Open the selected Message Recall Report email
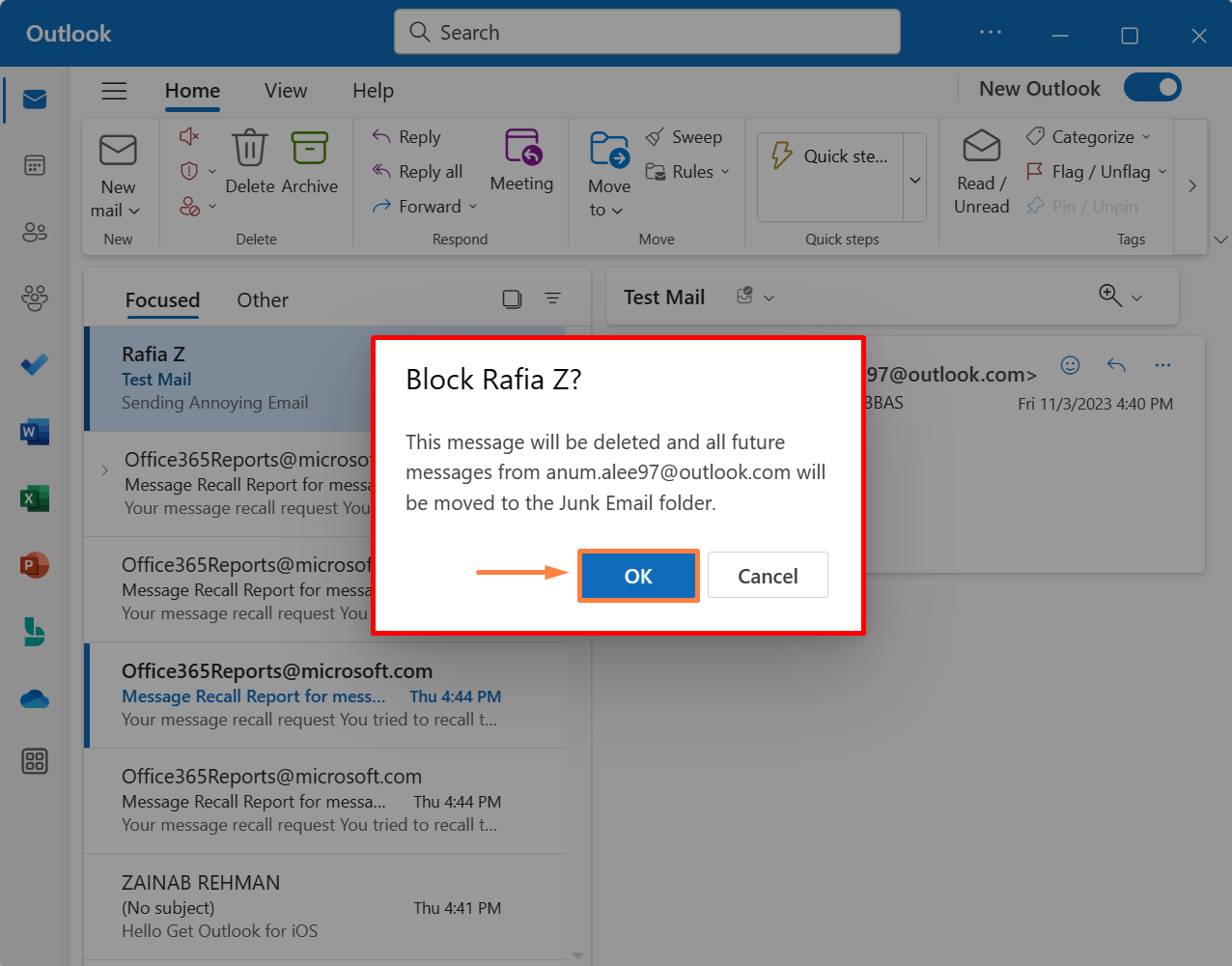Viewport: 1232px width, 966px height. pos(324,696)
